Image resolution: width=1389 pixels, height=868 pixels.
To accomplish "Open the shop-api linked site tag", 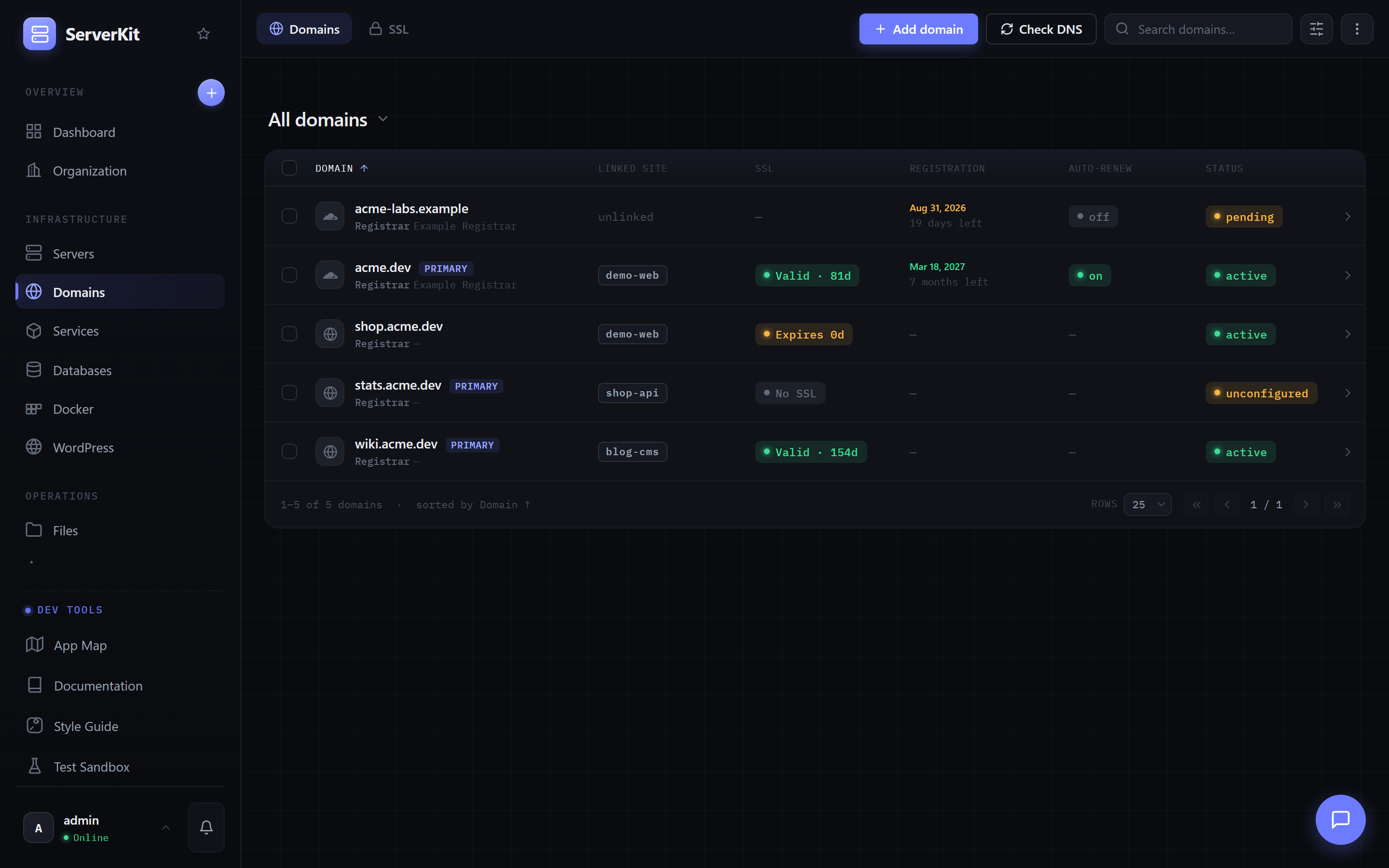I will (x=632, y=393).
